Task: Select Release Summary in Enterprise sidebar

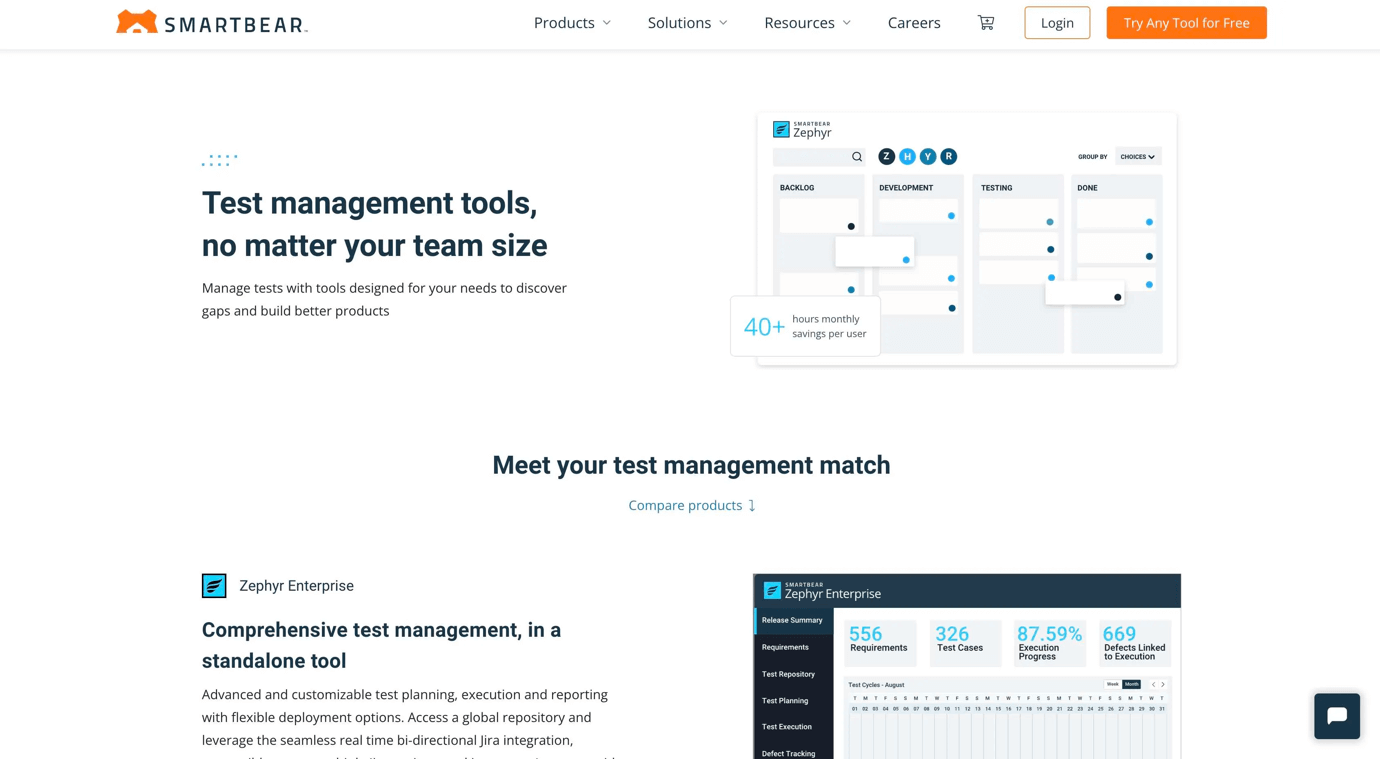Action: click(x=793, y=620)
